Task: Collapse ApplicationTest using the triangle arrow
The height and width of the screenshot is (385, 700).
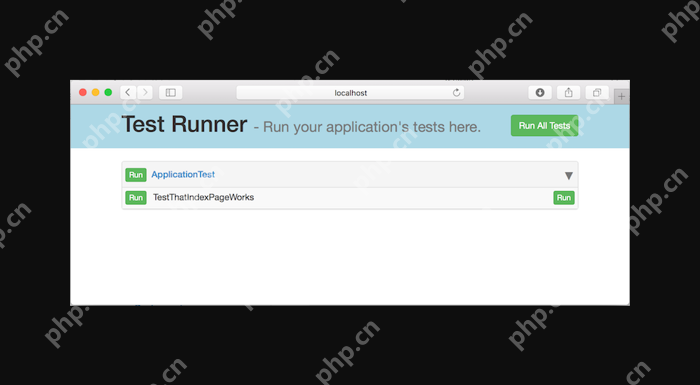Action: point(568,176)
